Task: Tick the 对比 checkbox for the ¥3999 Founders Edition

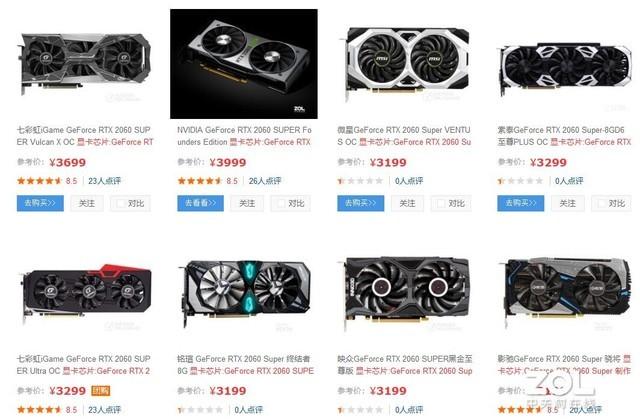Action: pyautogui.click(x=281, y=203)
